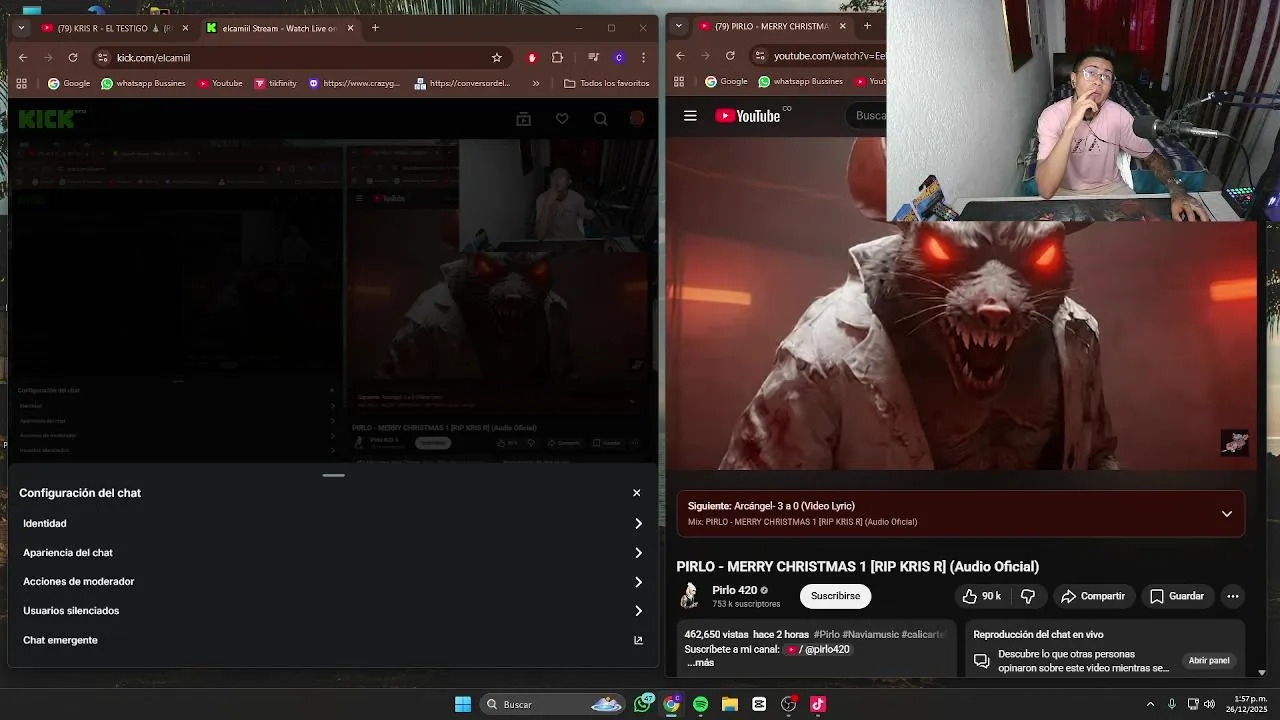This screenshot has height=720, width=1280.
Task: Reload the kick.com page
Action: [73, 58]
